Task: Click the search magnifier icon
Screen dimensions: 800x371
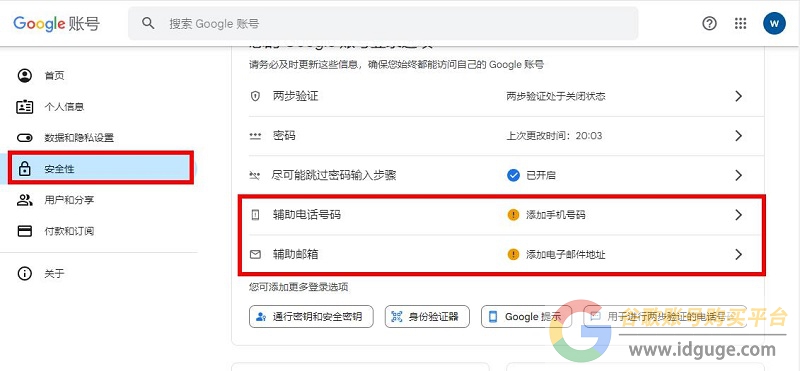Action: pyautogui.click(x=148, y=23)
